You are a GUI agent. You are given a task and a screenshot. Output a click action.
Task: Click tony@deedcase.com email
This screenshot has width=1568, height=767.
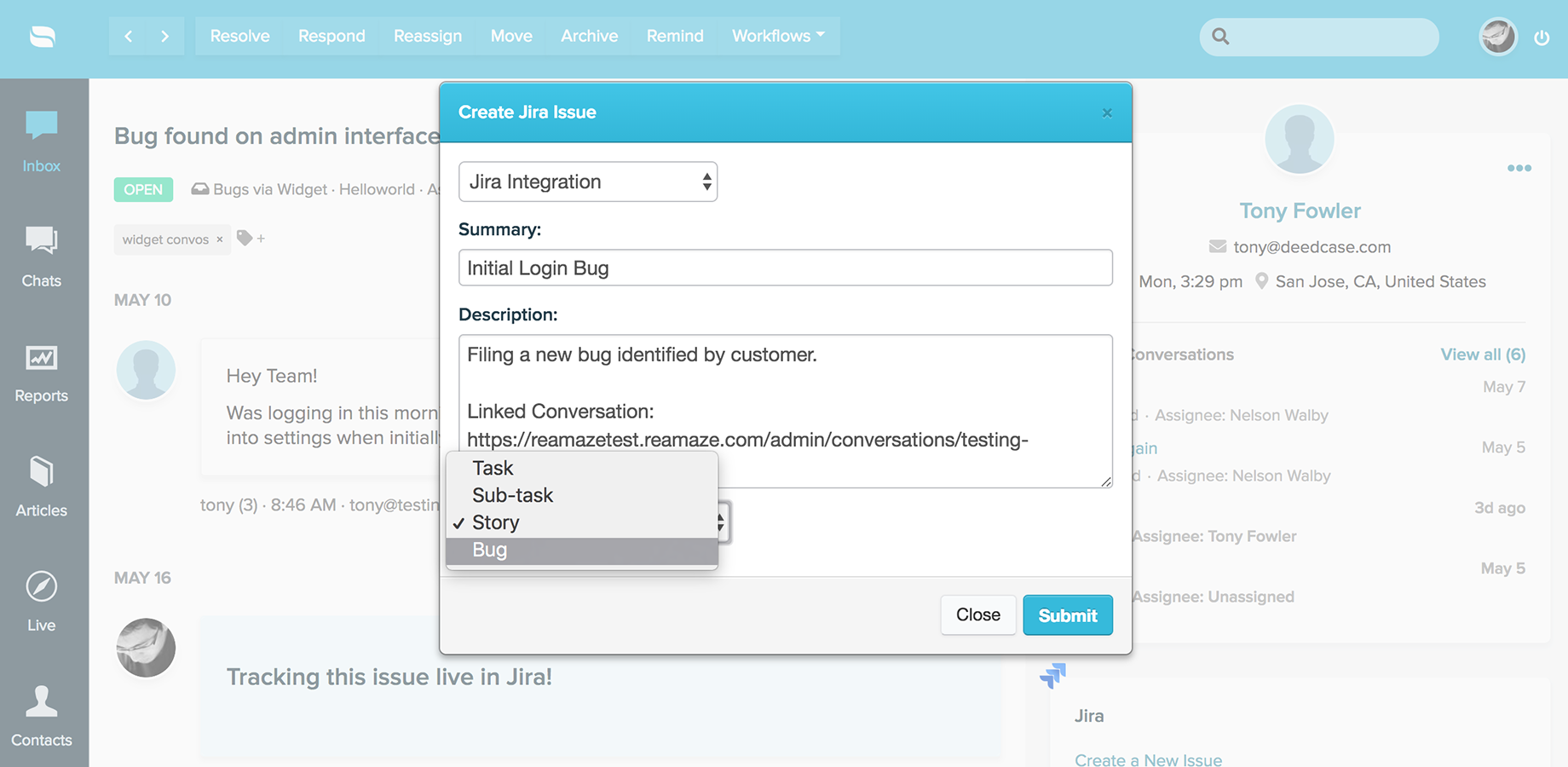(x=1311, y=247)
